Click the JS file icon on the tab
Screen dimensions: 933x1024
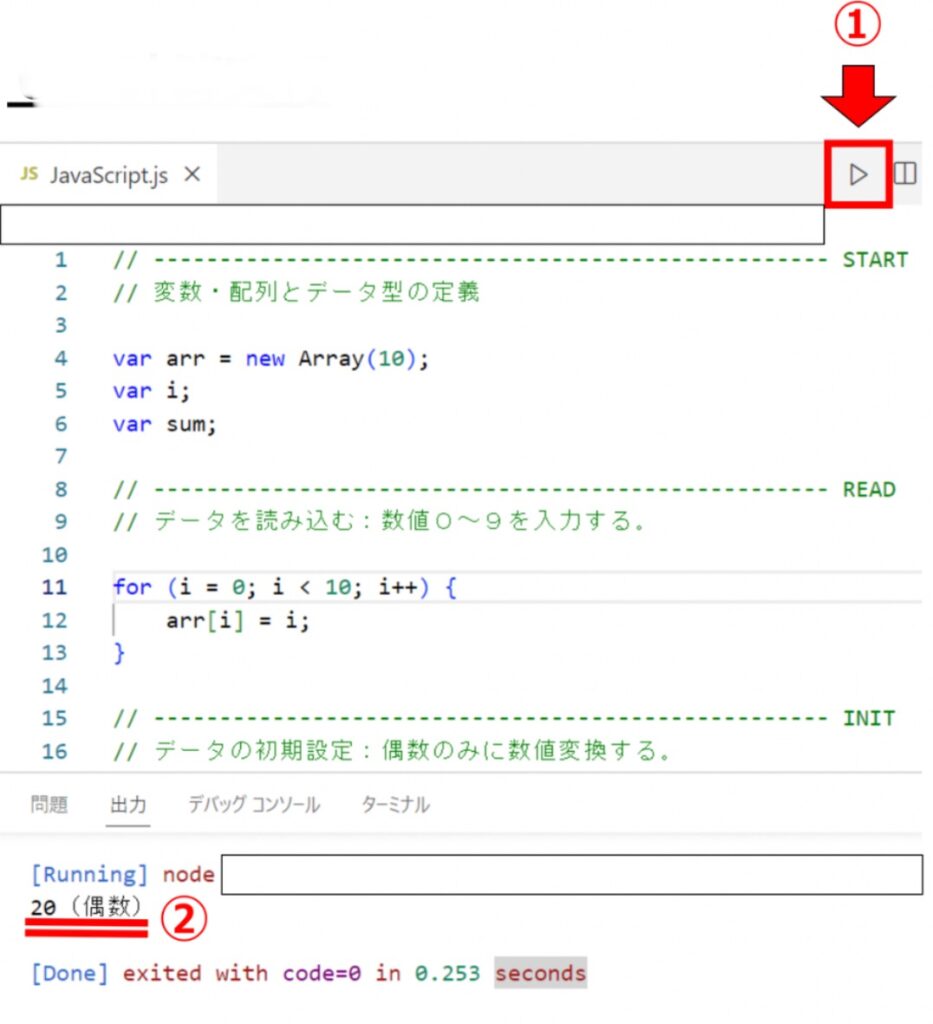coord(29,174)
